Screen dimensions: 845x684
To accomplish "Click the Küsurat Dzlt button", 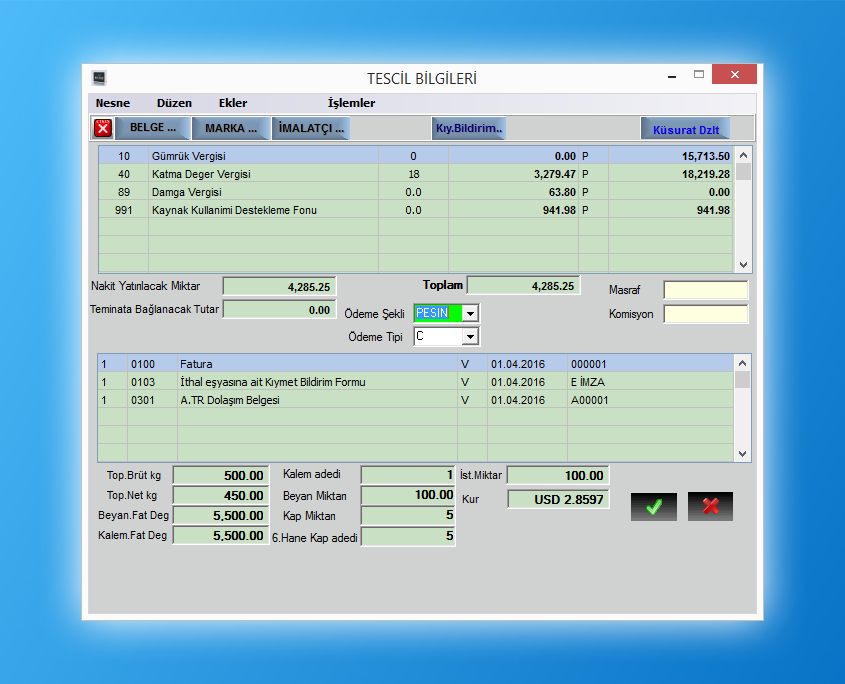I will point(685,129).
